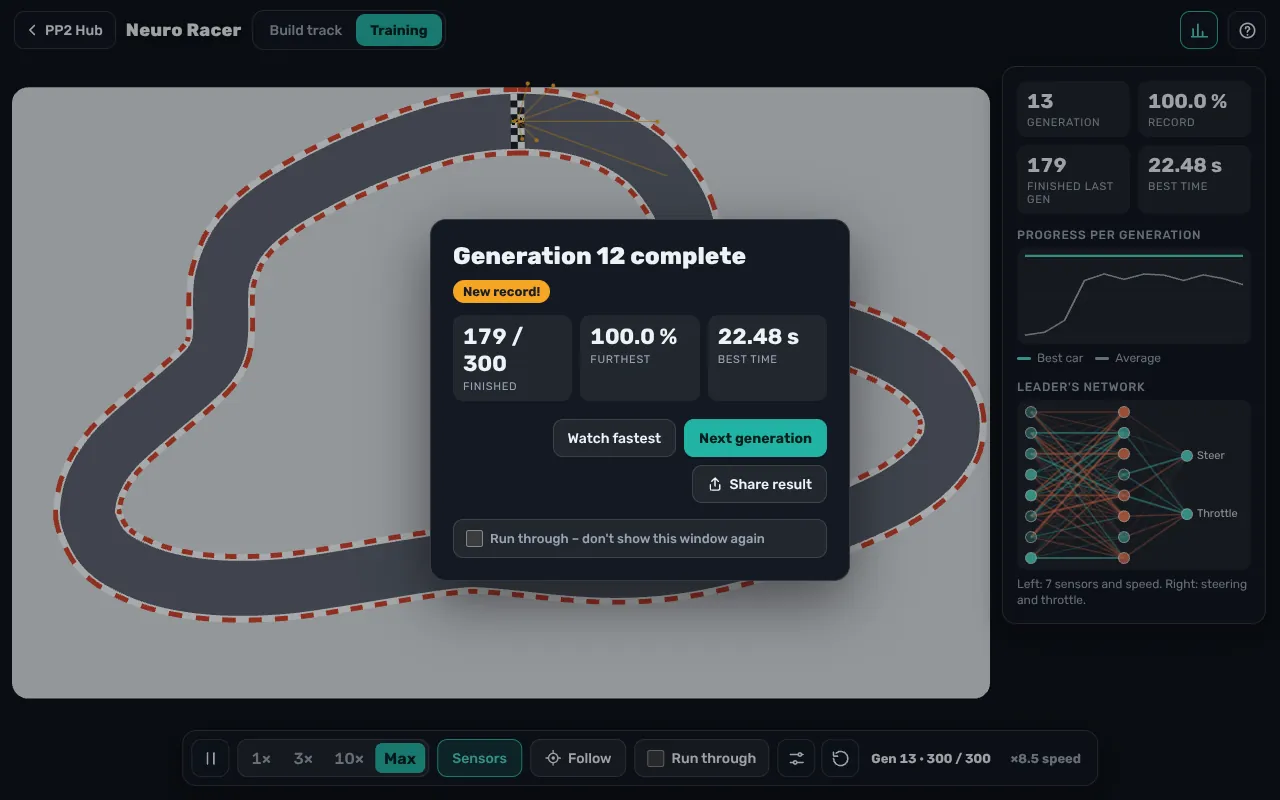Switch to the Build track tab
The width and height of the screenshot is (1280, 800).
point(306,30)
